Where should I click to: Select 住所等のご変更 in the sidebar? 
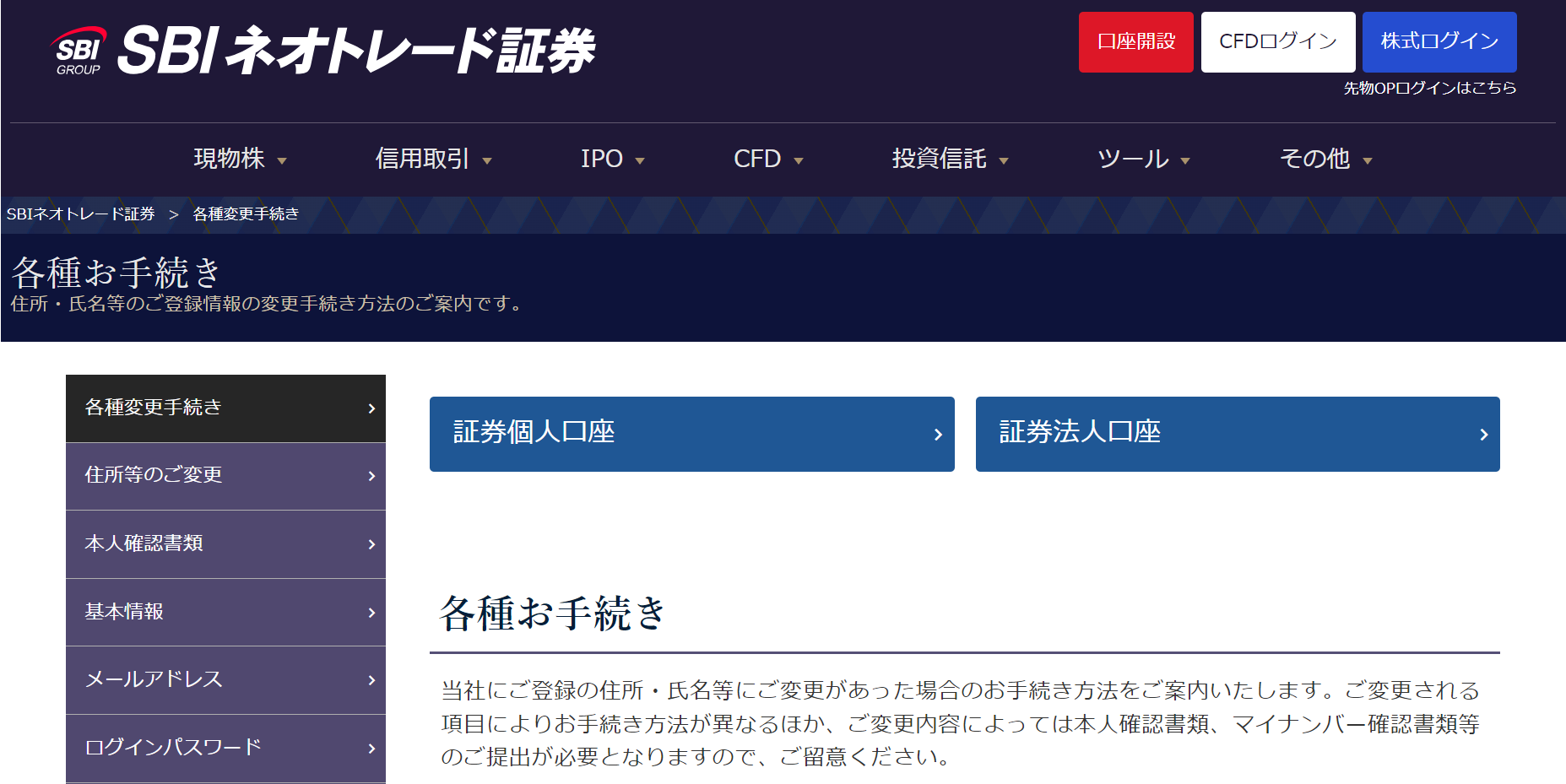225,476
